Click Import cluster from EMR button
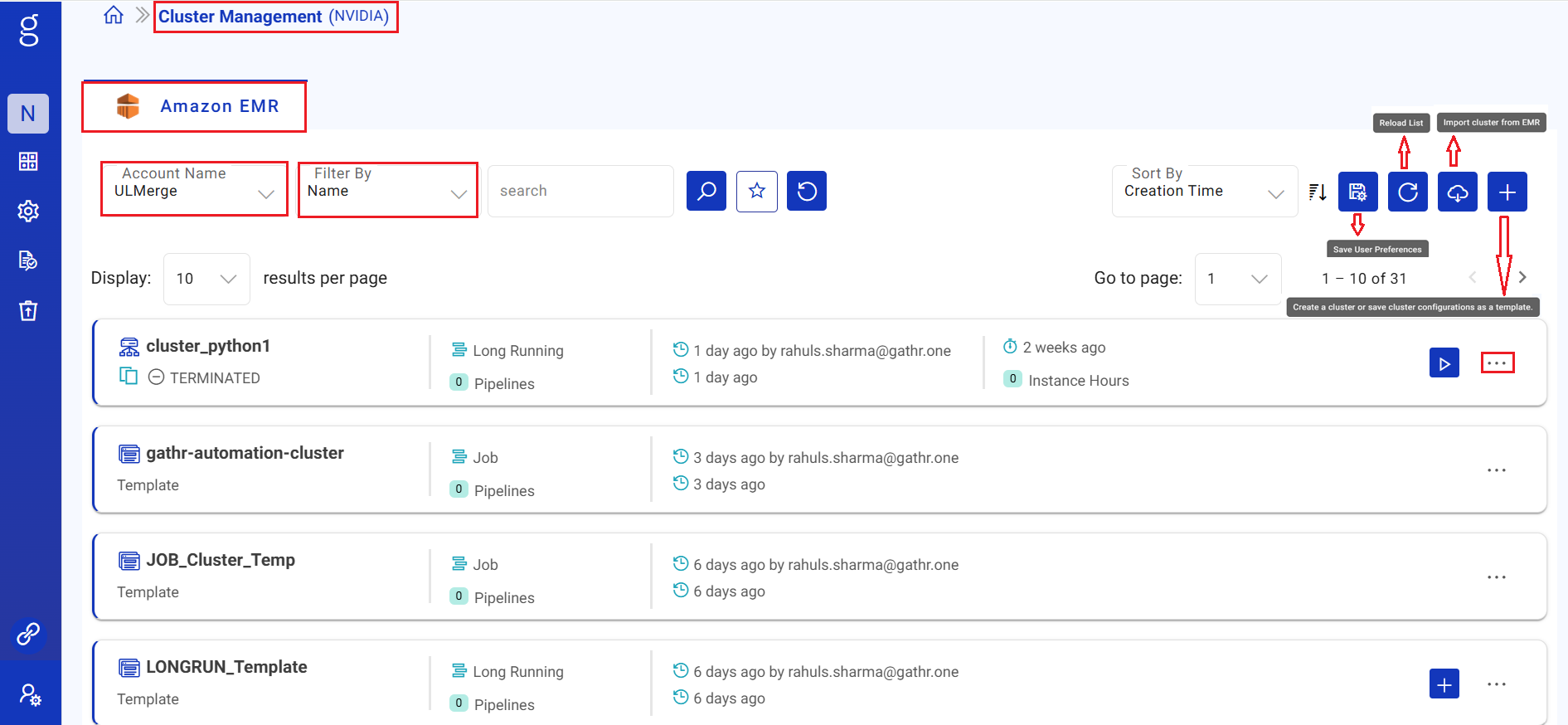 tap(1458, 192)
